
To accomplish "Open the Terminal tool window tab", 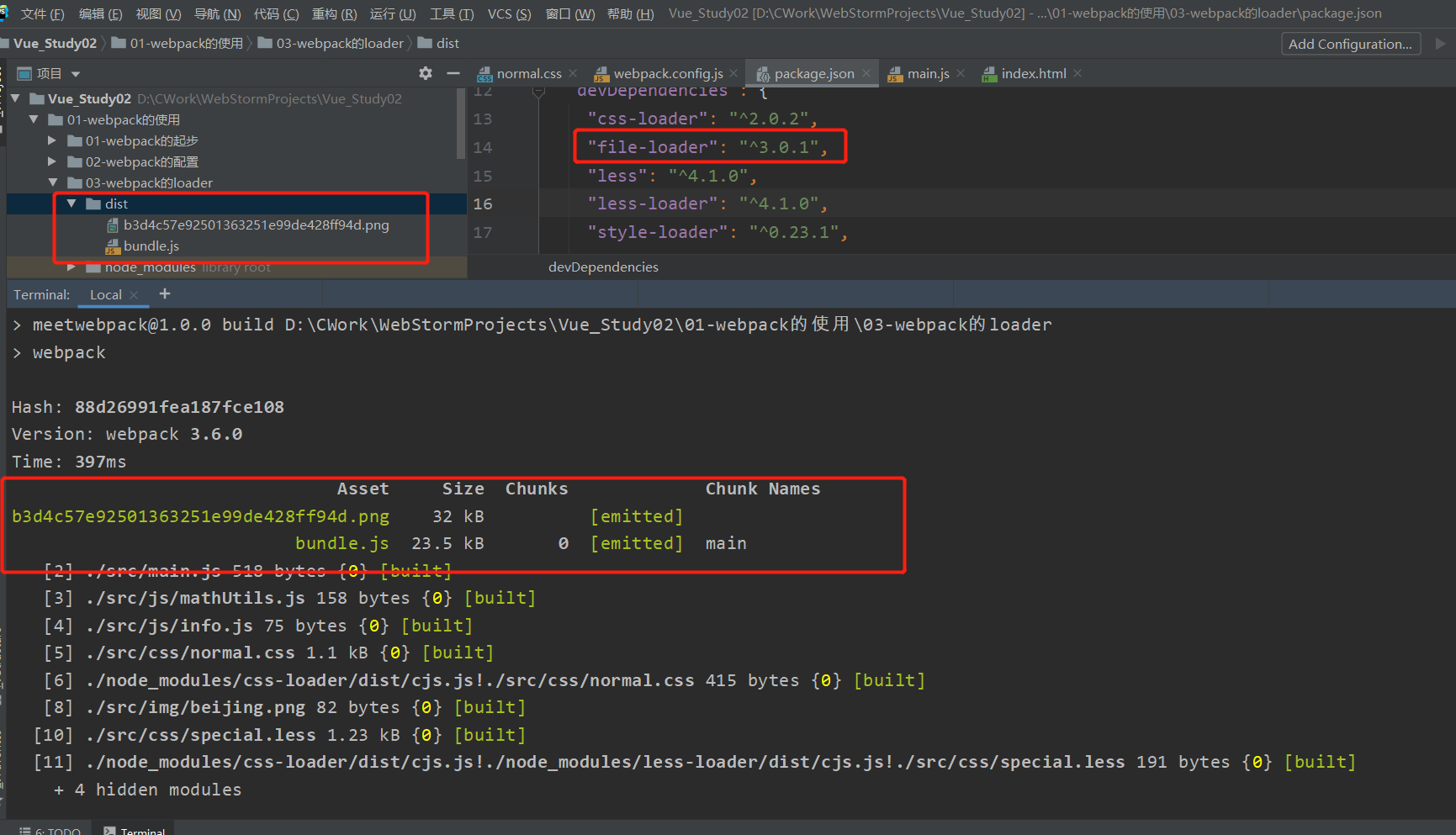I will pyautogui.click(x=135, y=830).
